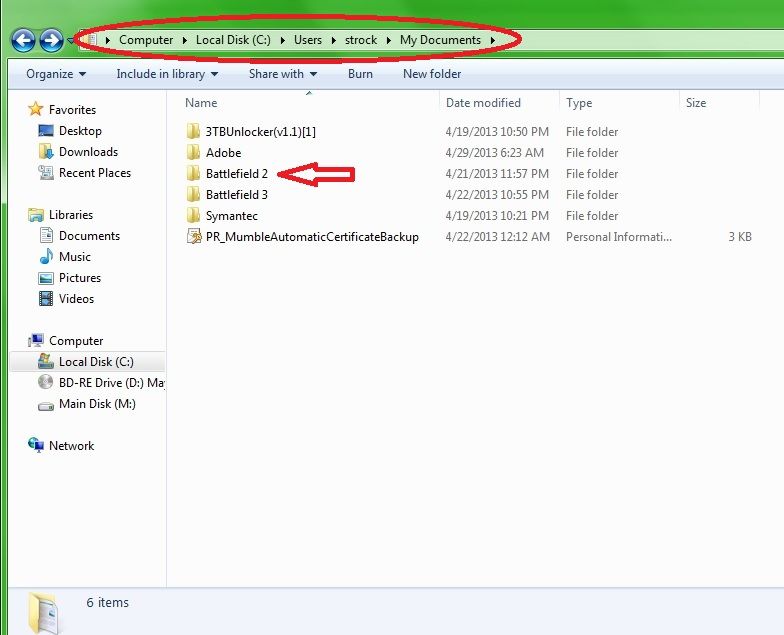Open the Battlefield 3 folder

[x=236, y=195]
